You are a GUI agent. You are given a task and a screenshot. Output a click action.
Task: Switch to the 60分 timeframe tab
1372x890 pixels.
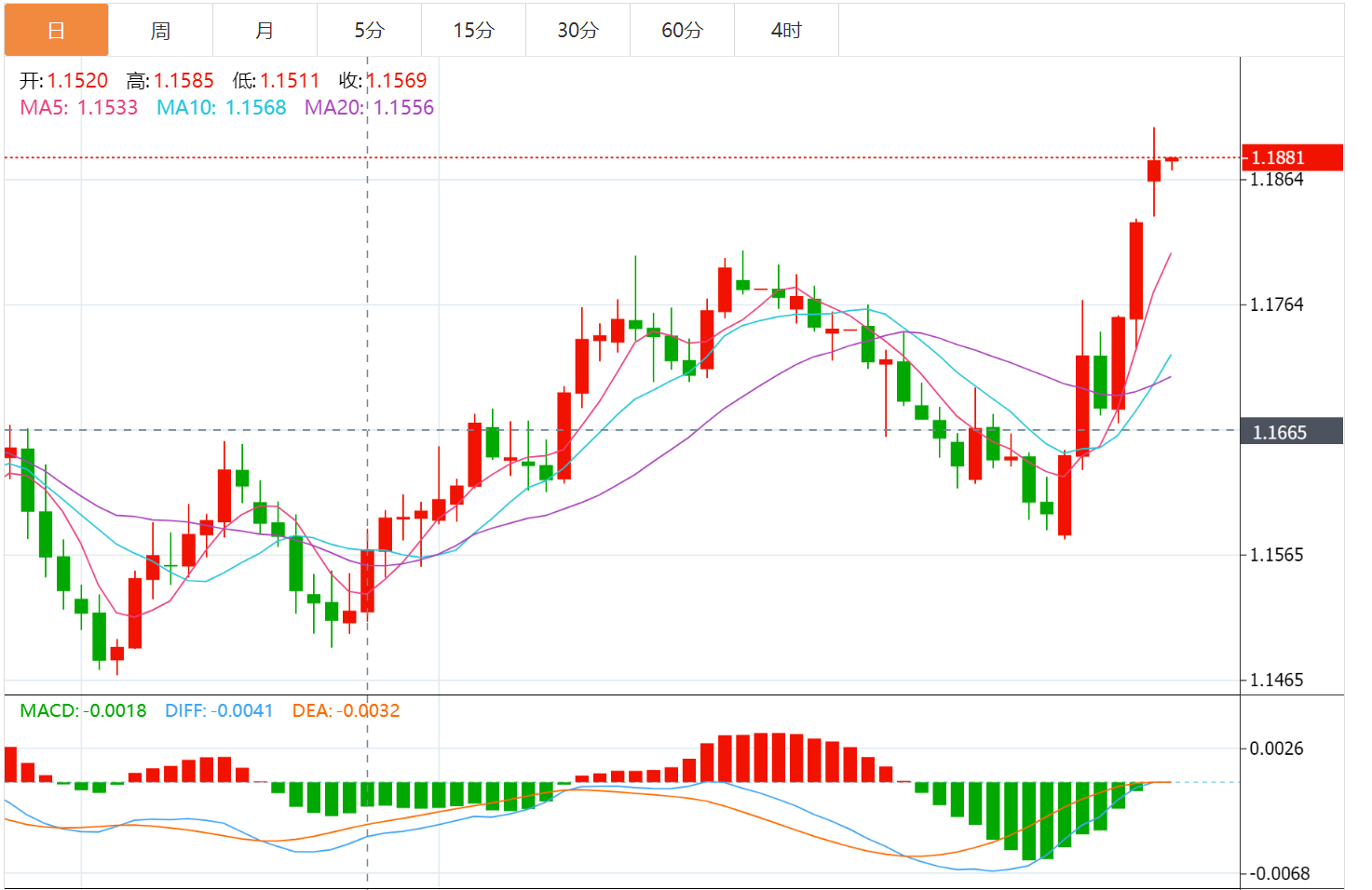(x=682, y=31)
